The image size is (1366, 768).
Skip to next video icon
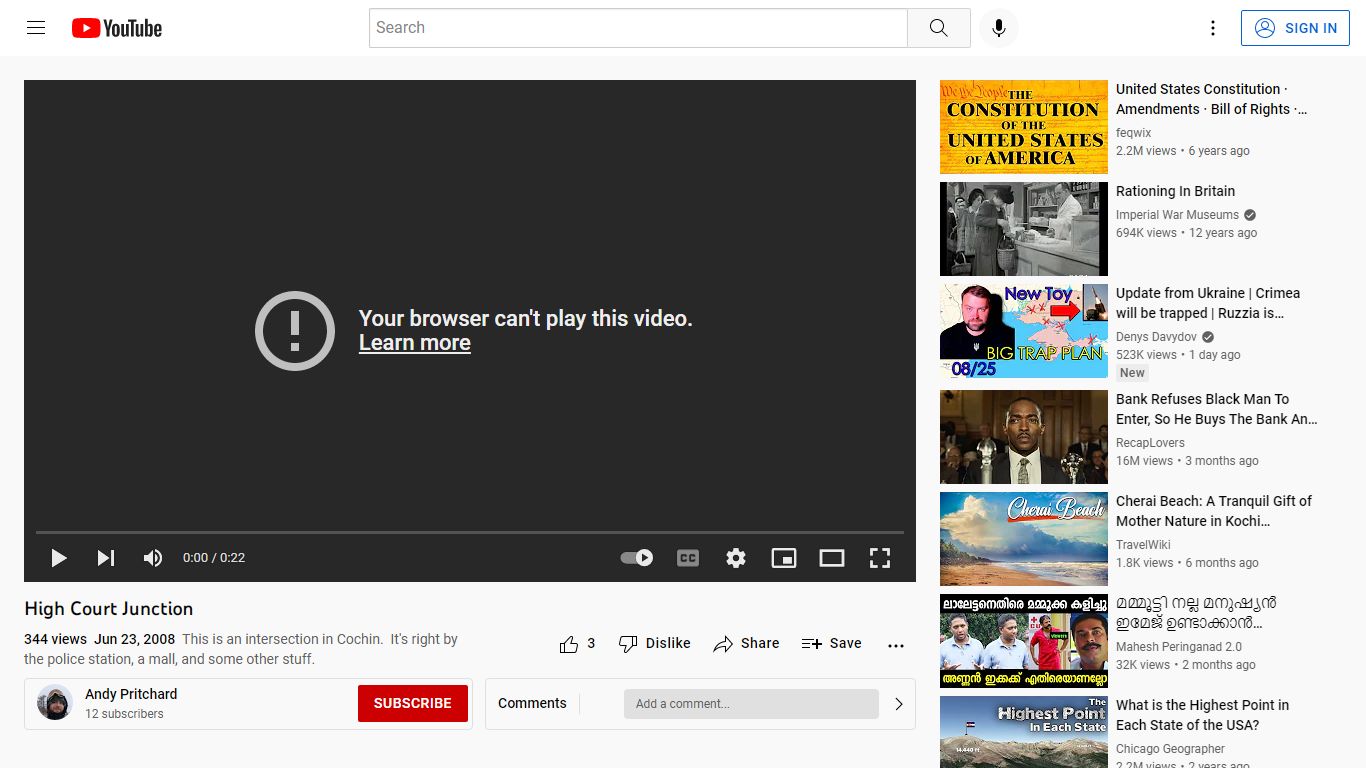pos(106,558)
